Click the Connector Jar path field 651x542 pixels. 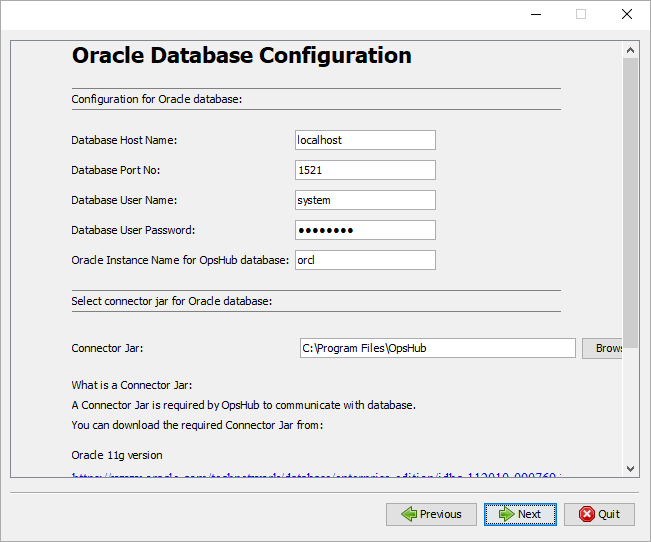[x=437, y=348]
